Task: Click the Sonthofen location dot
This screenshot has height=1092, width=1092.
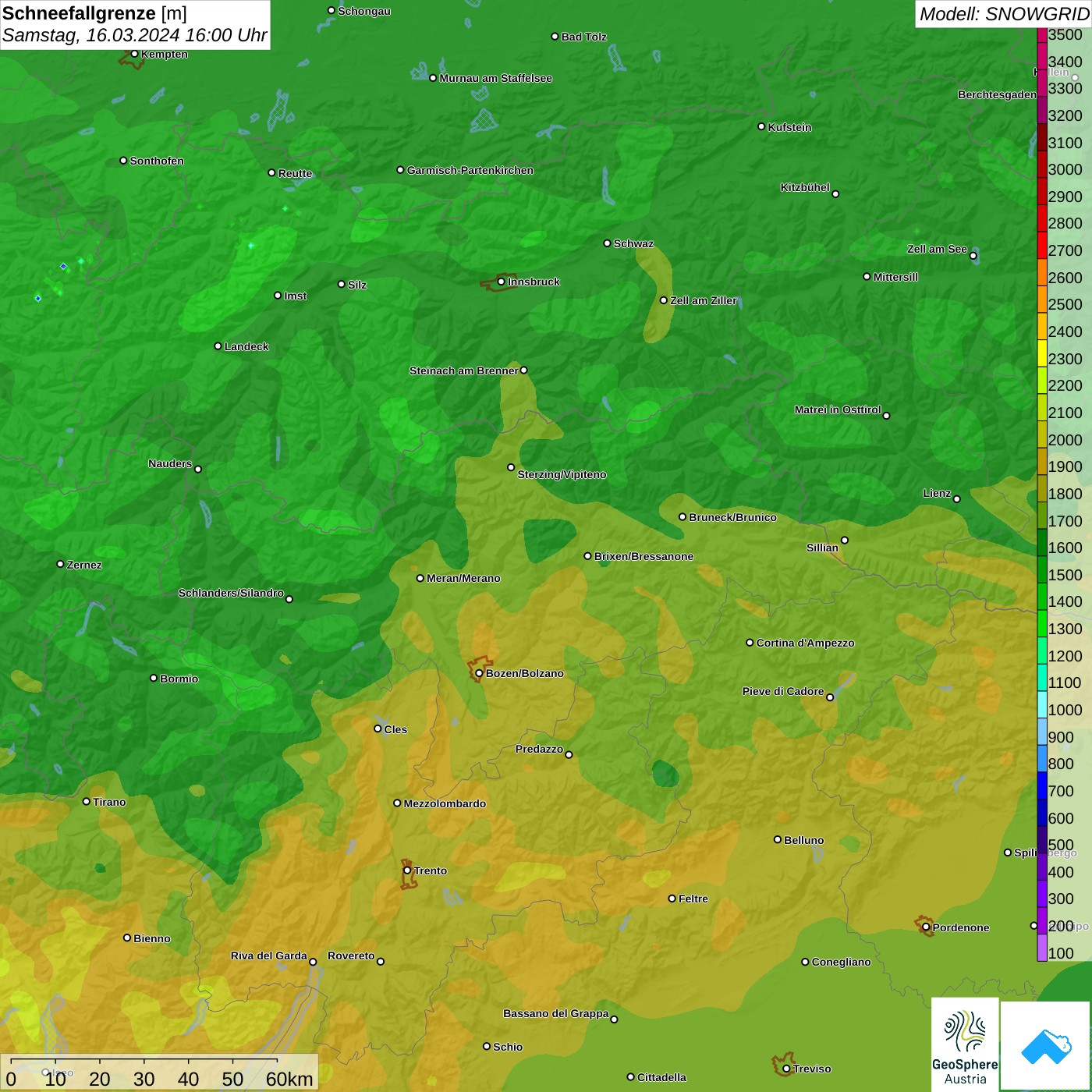Action: [x=123, y=160]
